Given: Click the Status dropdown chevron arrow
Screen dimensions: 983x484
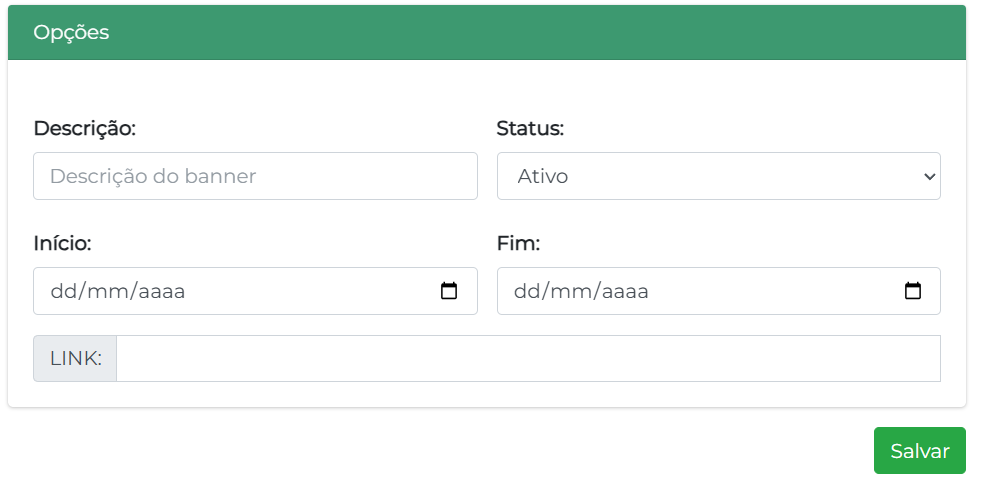Looking at the screenshot, I should coord(929,176).
